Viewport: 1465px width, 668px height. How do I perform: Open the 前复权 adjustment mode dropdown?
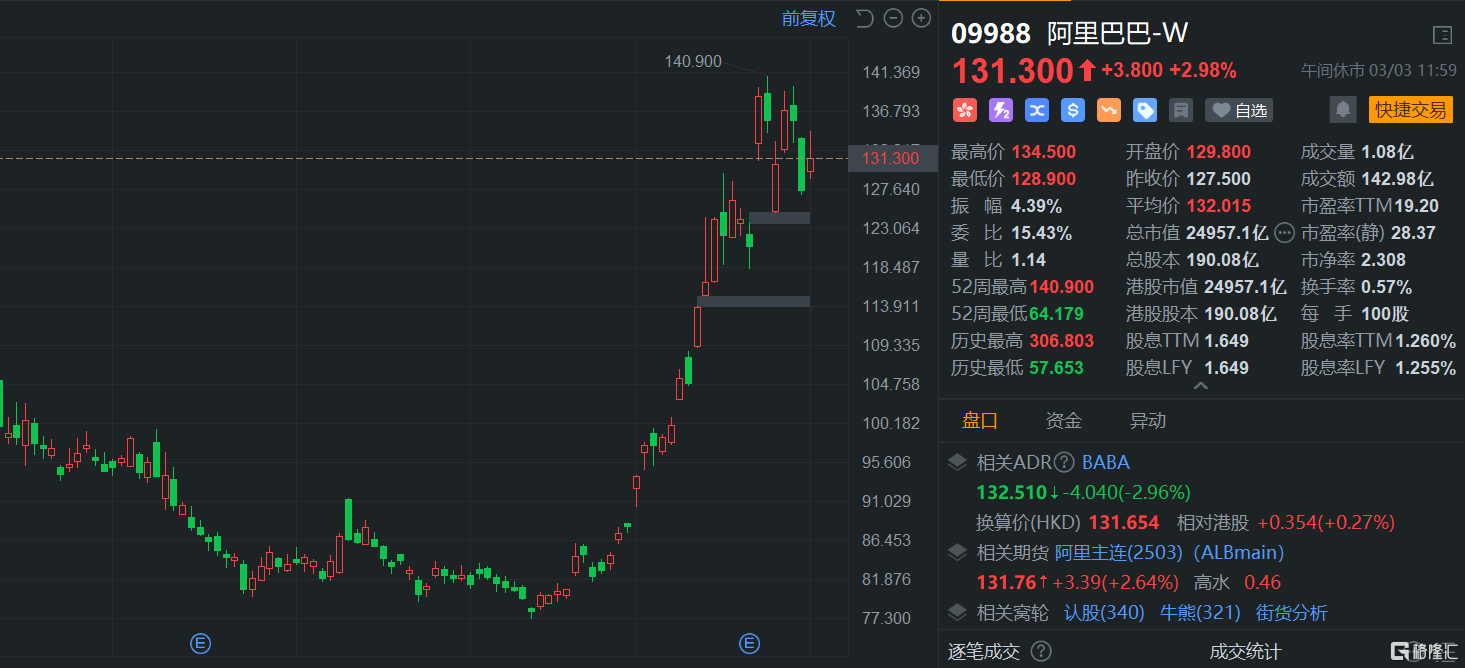tap(808, 19)
